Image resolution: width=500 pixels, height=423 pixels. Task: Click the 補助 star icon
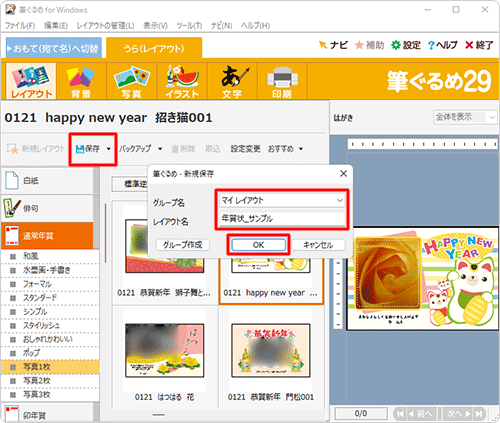tap(369, 45)
